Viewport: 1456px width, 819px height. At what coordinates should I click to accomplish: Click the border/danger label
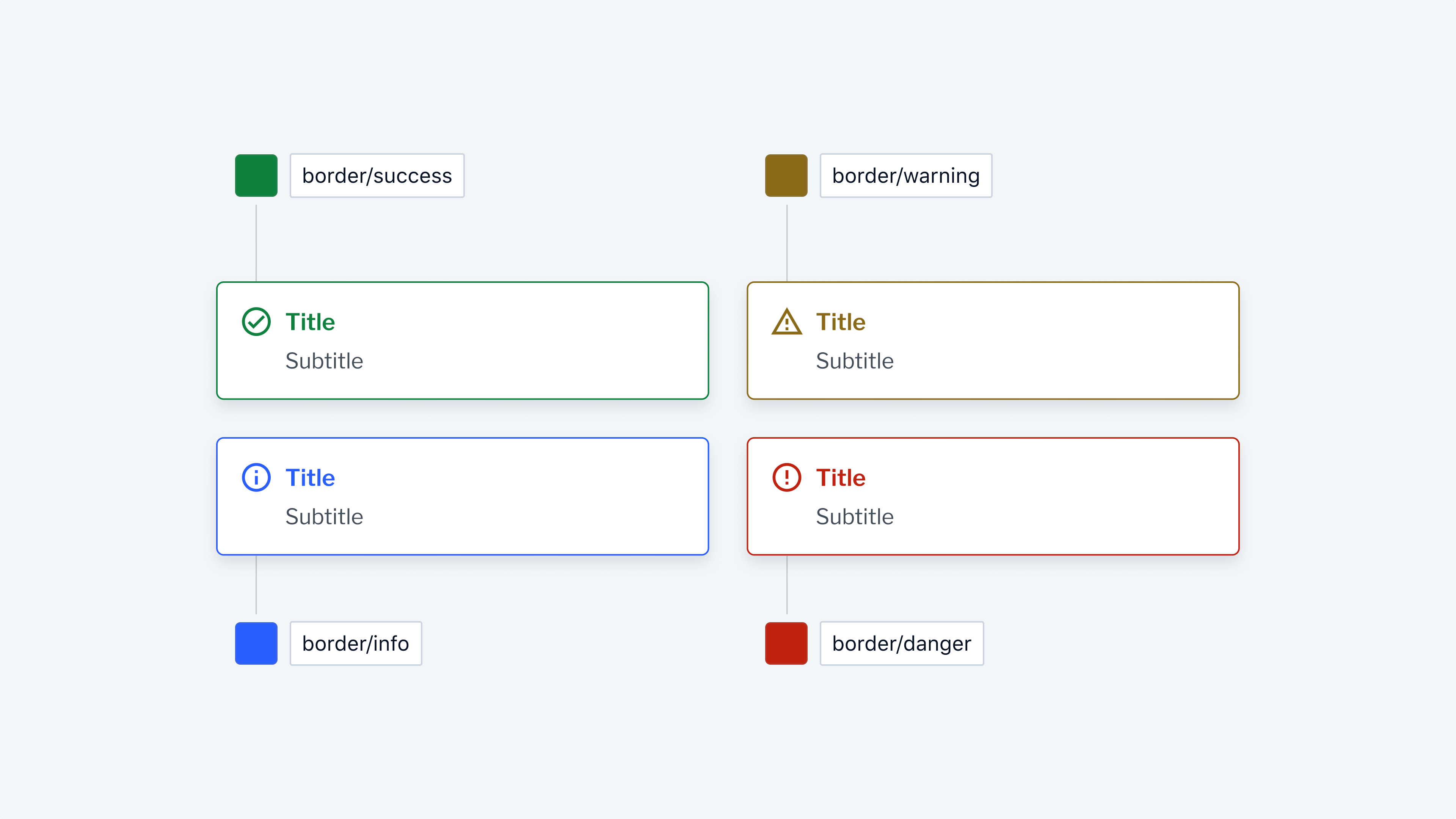click(x=901, y=643)
